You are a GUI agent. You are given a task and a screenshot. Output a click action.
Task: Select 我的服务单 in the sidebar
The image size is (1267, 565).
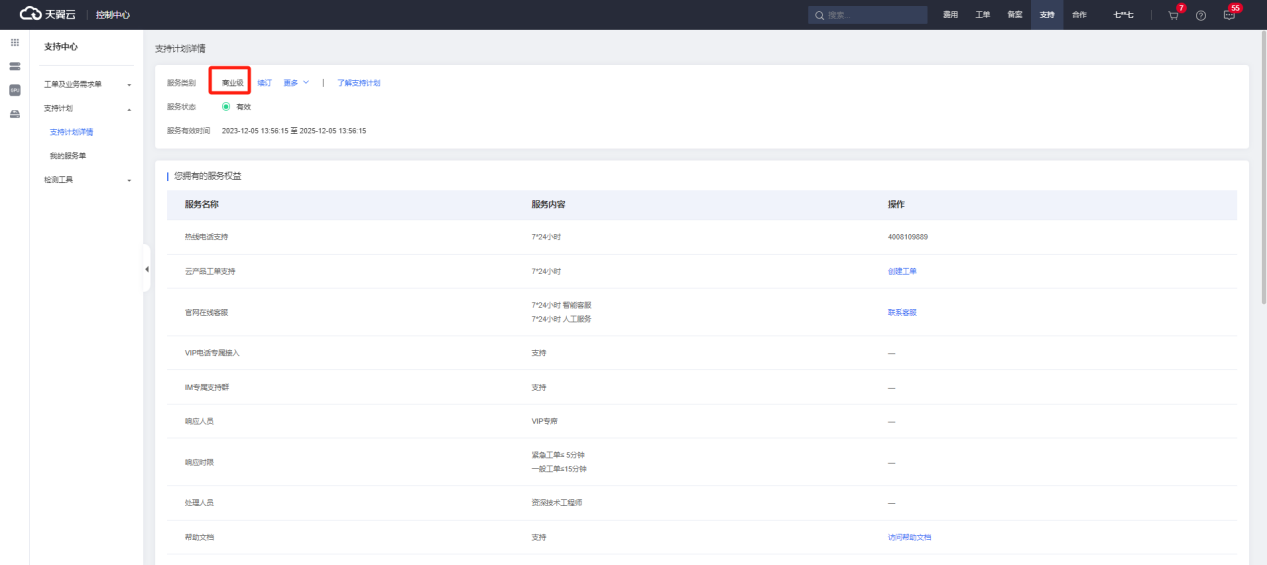(68, 155)
